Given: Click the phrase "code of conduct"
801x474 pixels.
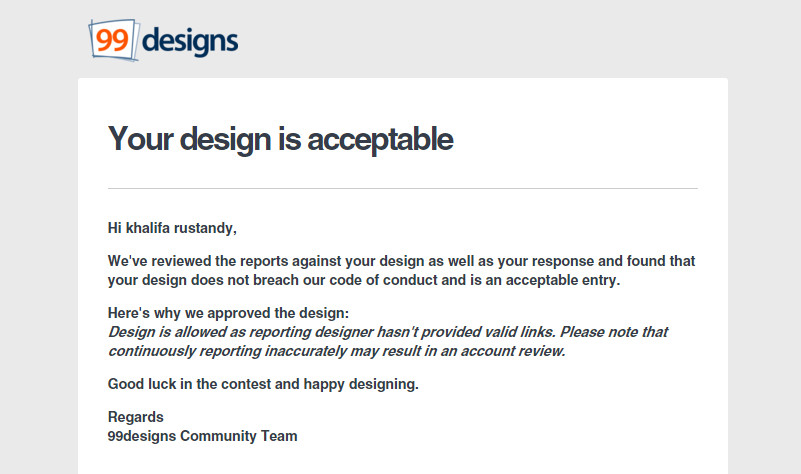Looking at the screenshot, I should 363,280.
